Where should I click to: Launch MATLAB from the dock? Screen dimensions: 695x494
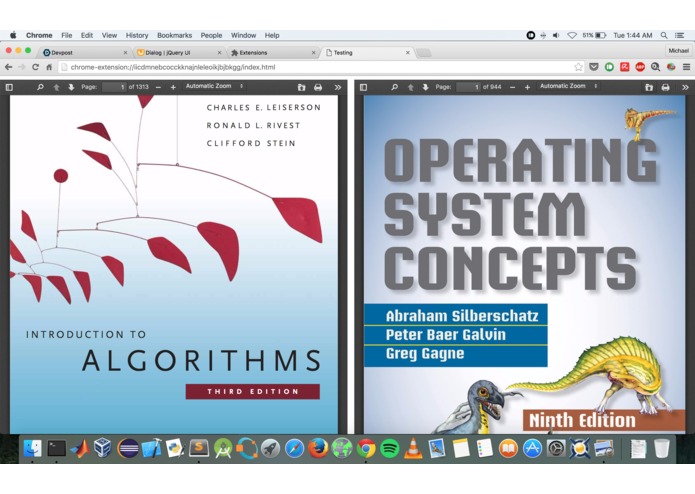tap(80, 448)
